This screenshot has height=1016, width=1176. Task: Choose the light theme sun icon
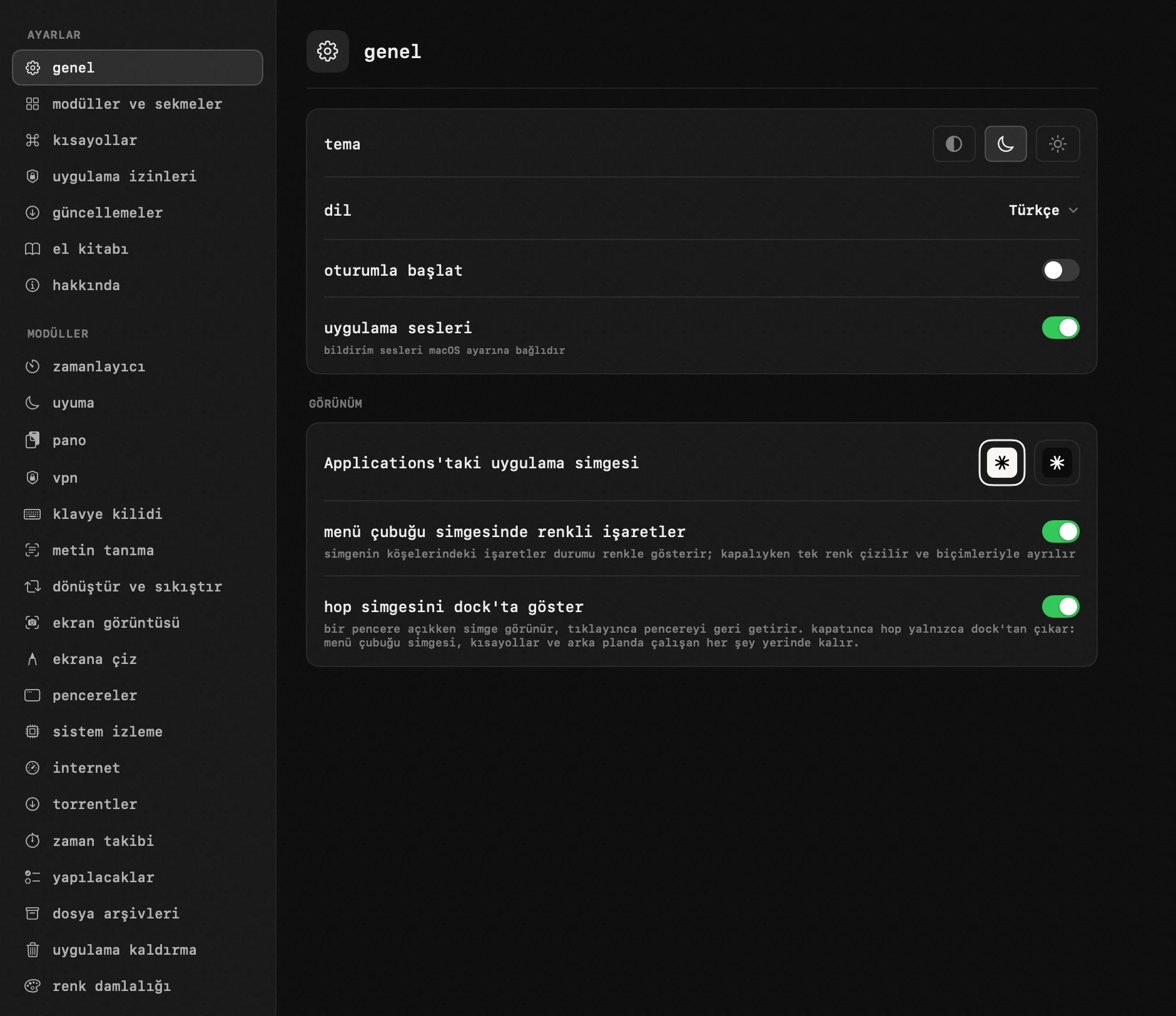1058,144
